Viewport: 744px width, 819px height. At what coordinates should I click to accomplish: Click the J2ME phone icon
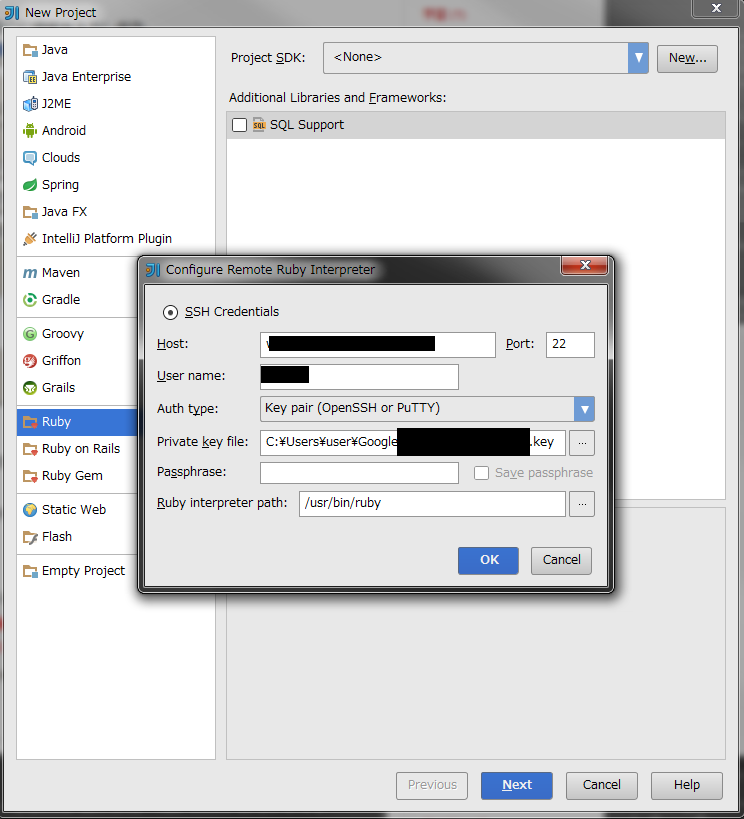[30, 104]
